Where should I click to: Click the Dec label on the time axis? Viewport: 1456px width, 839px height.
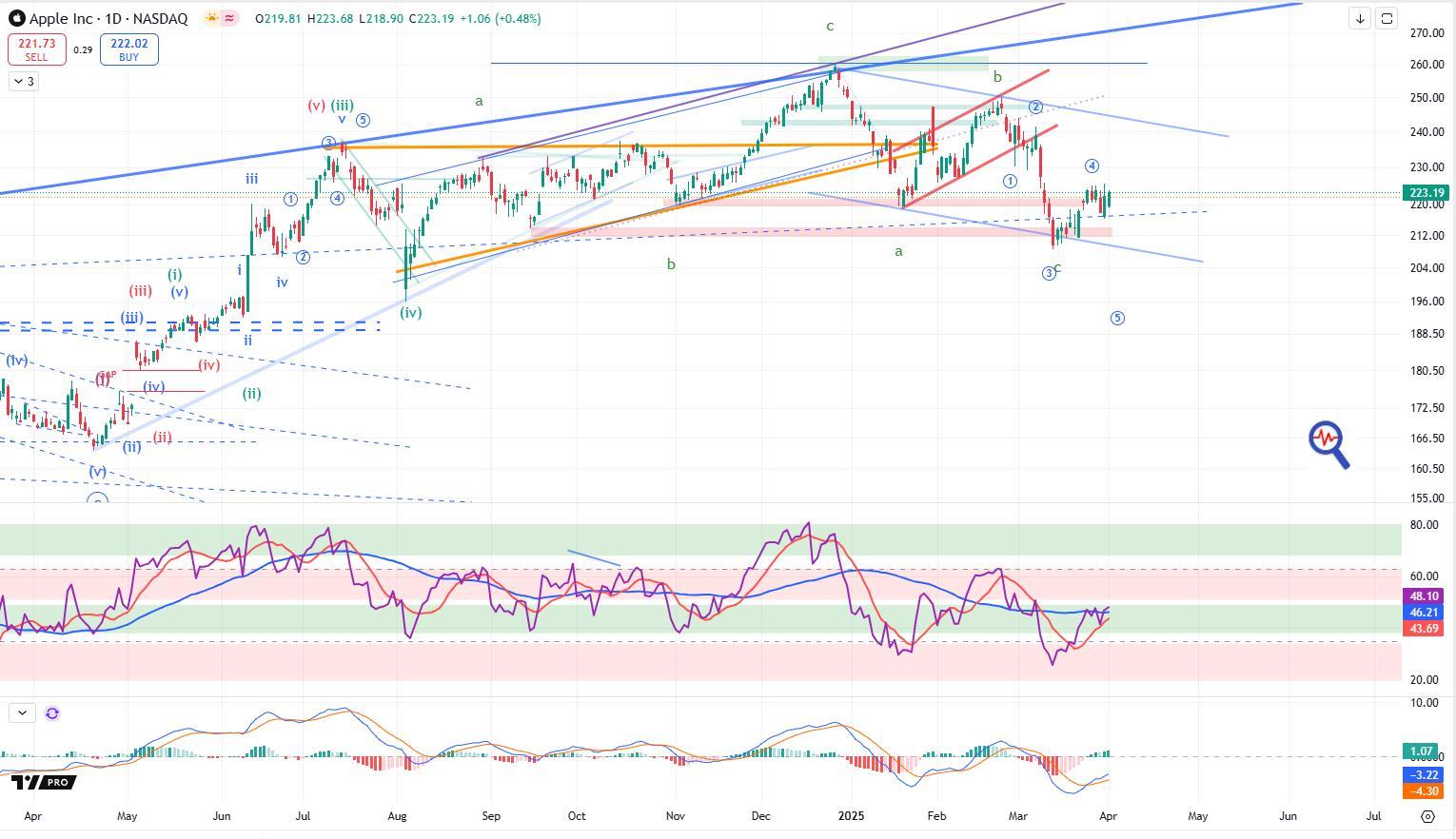[761, 816]
